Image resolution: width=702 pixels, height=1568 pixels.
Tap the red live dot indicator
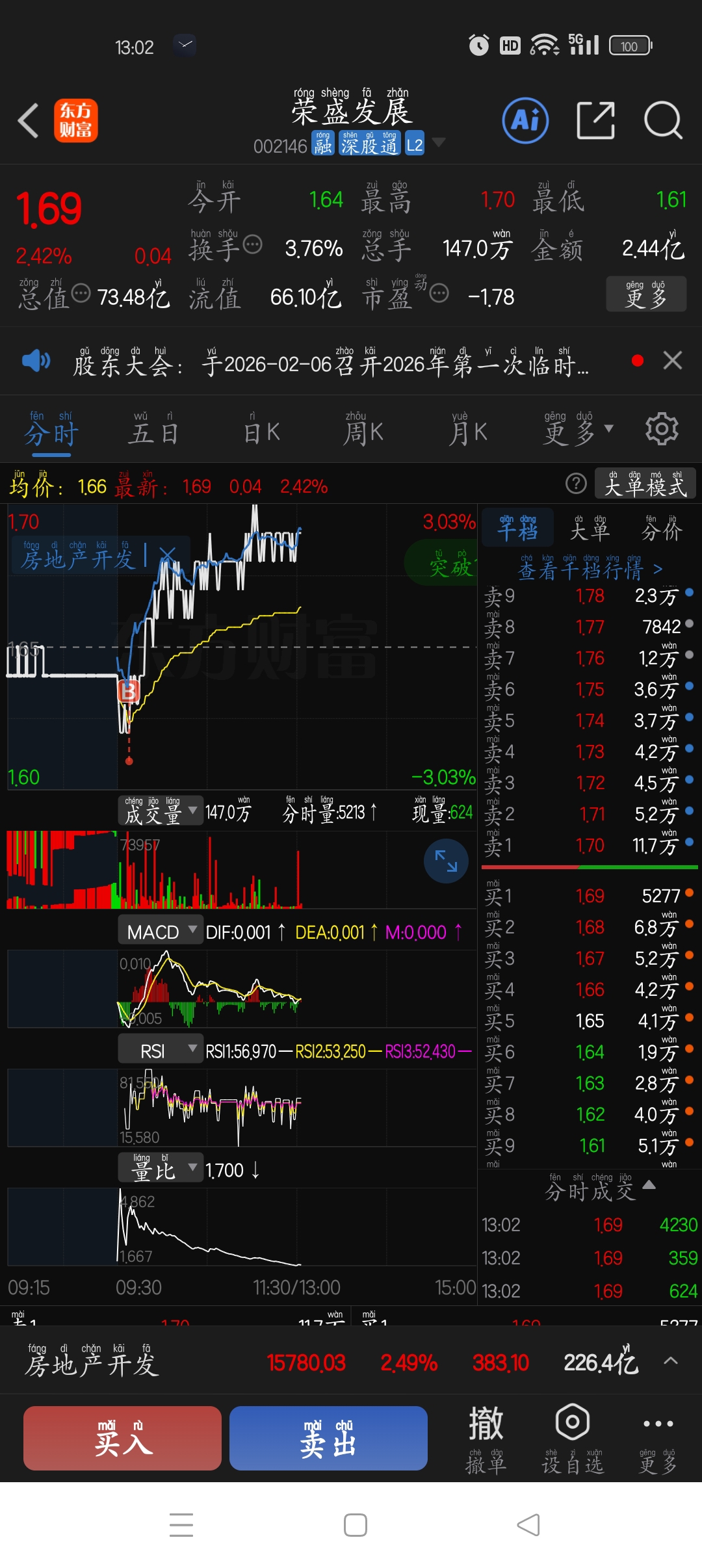tap(638, 360)
